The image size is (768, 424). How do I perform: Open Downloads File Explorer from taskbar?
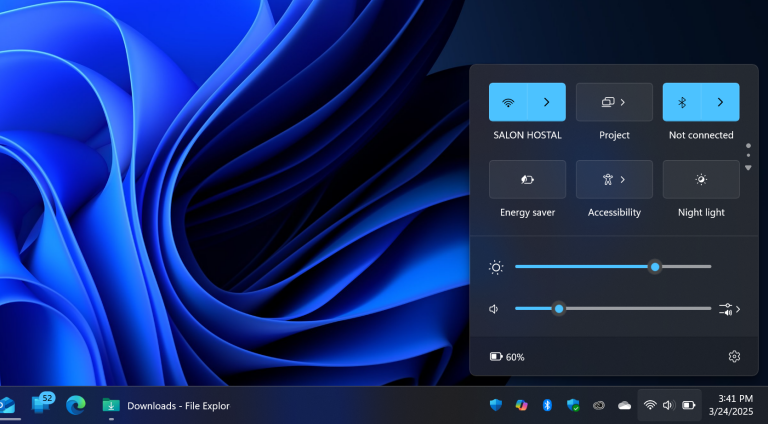pyautogui.click(x=166, y=405)
